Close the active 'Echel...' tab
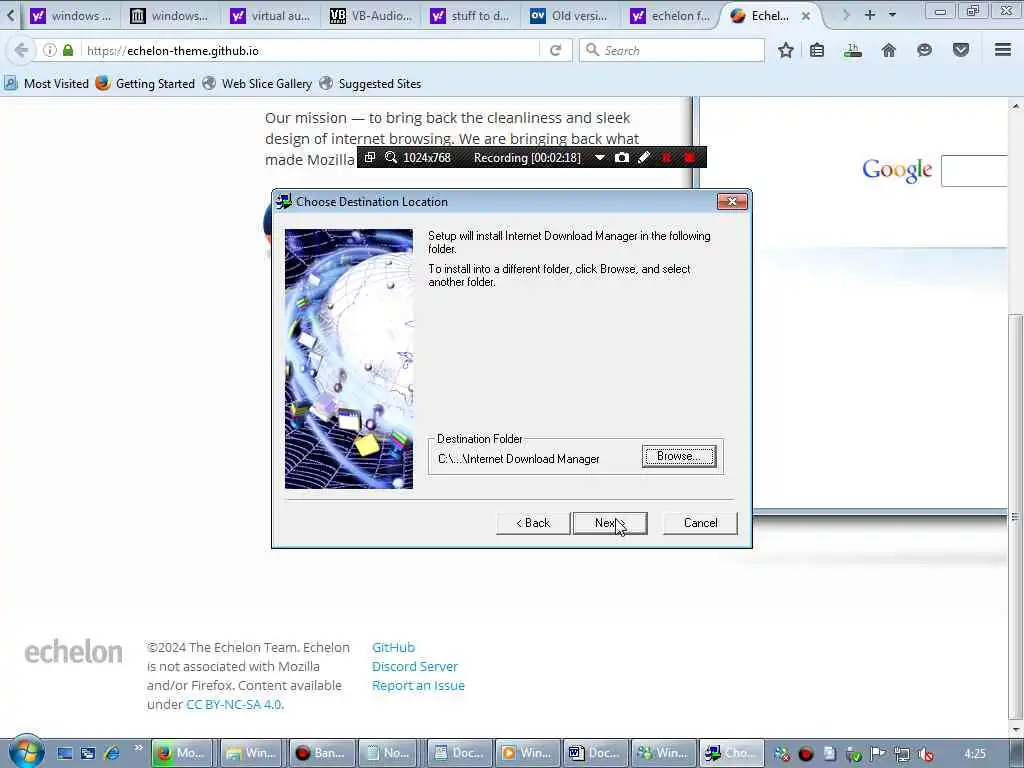Viewport: 1024px width, 768px height. (x=806, y=16)
